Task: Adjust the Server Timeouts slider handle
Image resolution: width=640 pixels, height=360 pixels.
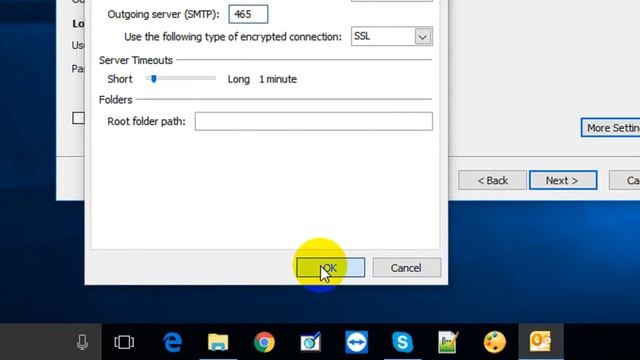Action: coord(153,79)
